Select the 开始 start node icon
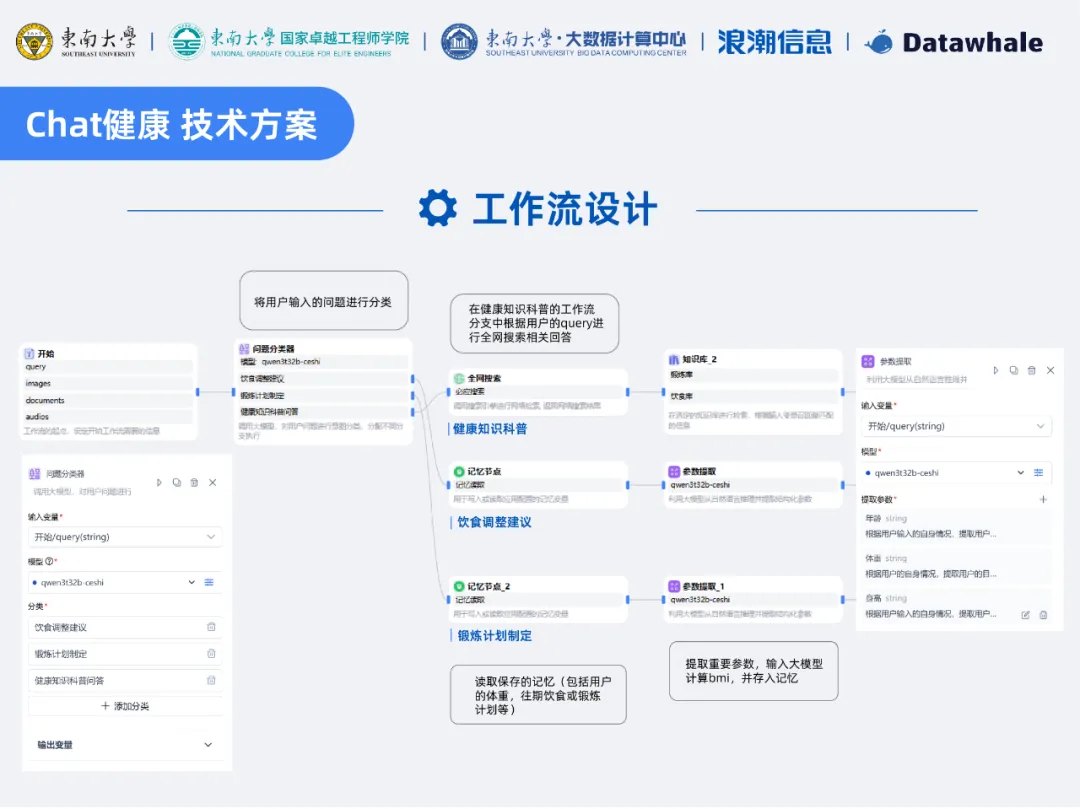Viewport: 1080px width, 809px height. pyautogui.click(x=29, y=354)
